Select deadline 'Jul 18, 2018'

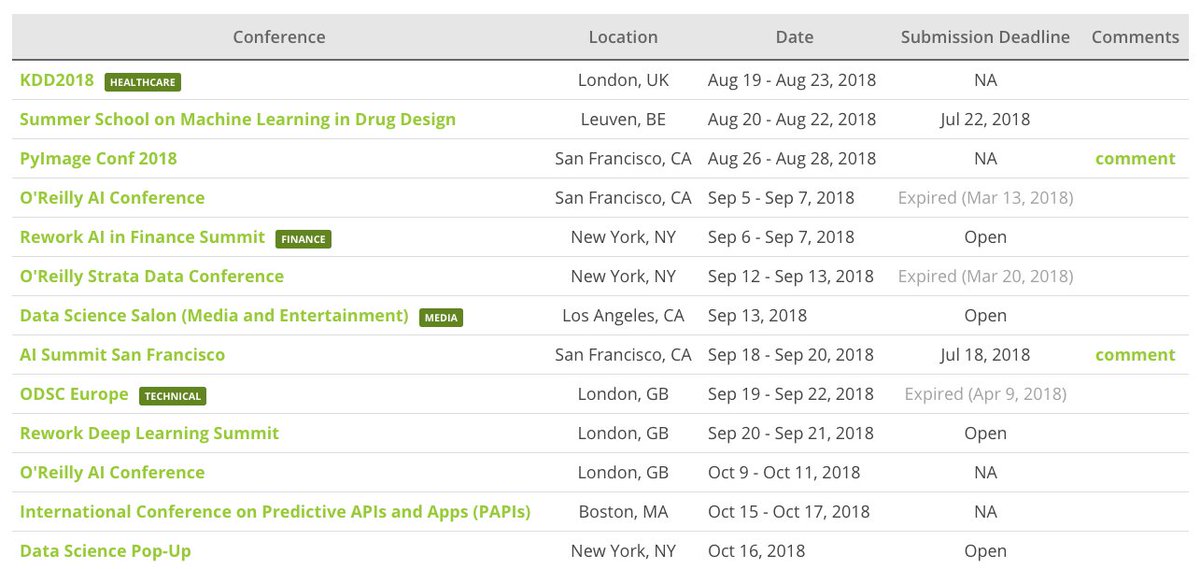(x=985, y=354)
